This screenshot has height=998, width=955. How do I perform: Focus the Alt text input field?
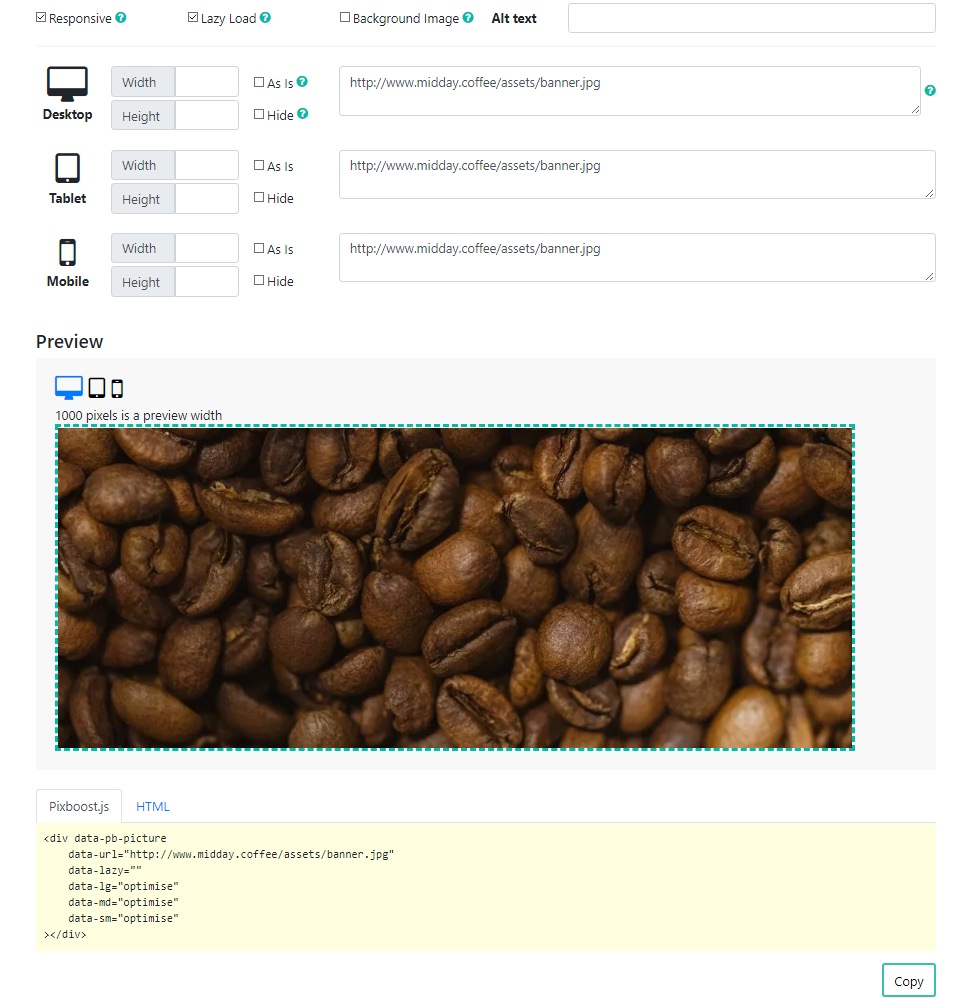coord(751,18)
